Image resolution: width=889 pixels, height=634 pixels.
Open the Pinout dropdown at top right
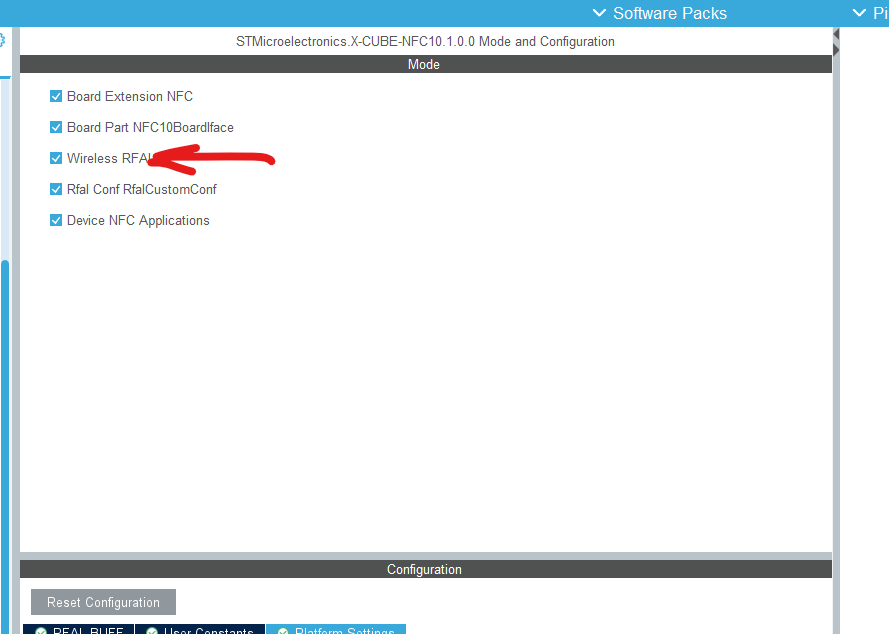tap(871, 13)
